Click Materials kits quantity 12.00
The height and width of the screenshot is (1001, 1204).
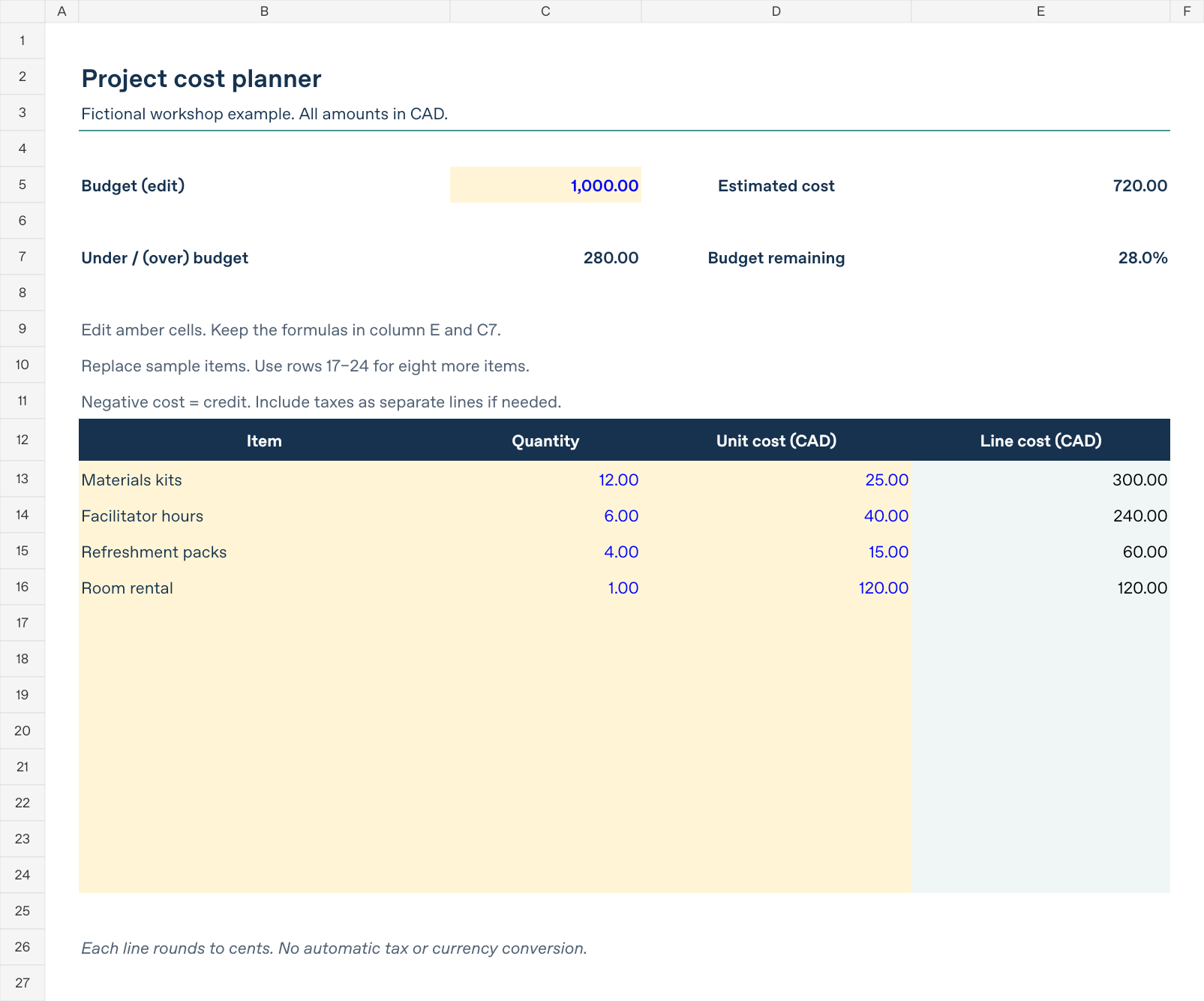coord(545,479)
